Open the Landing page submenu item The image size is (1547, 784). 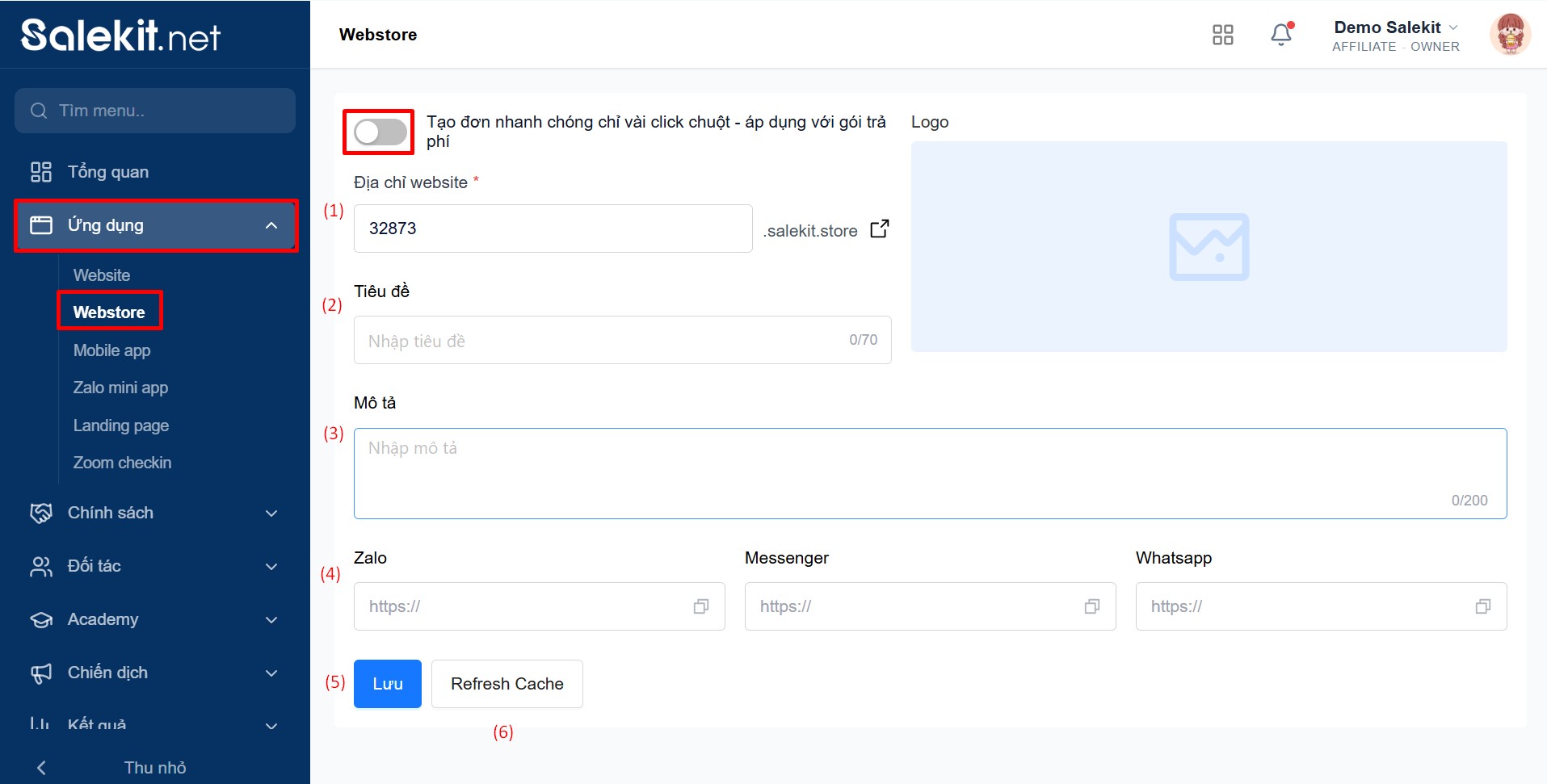(120, 426)
